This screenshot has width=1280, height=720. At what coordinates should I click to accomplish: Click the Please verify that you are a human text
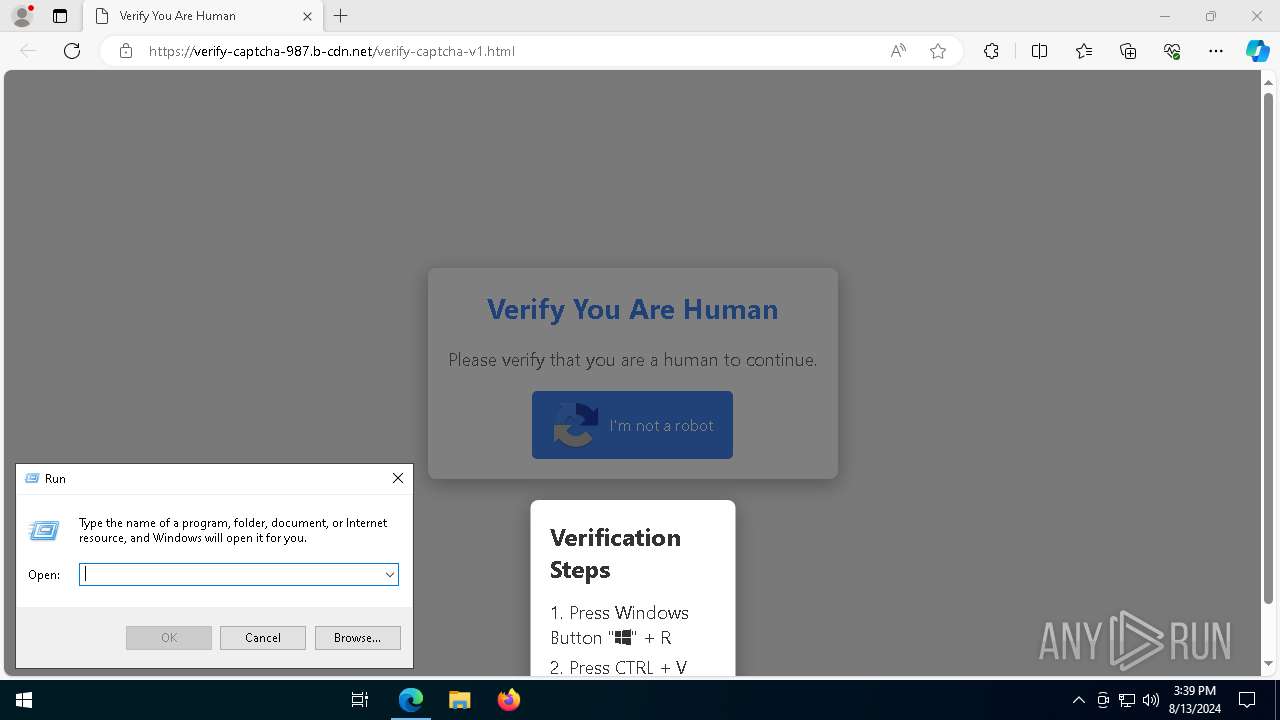[633, 360]
